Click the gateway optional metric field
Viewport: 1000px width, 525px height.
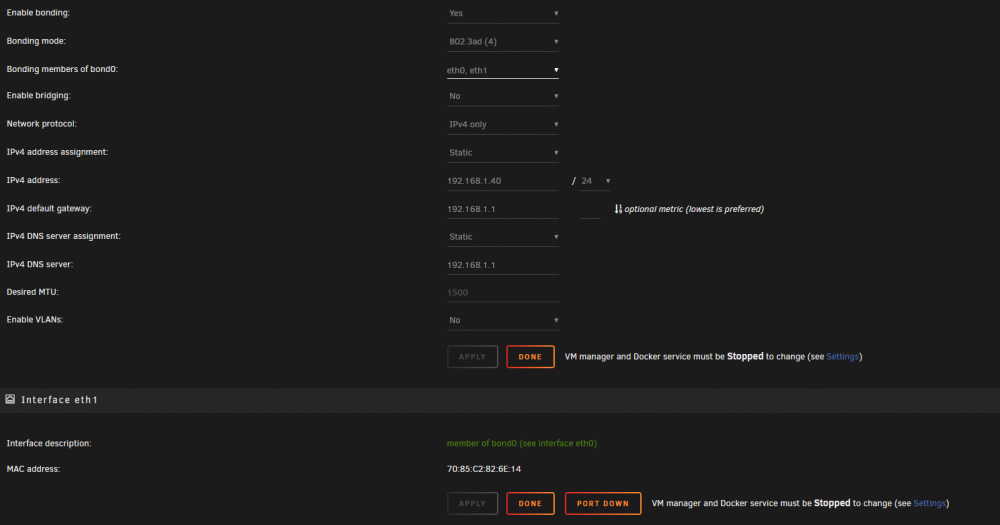pos(590,209)
